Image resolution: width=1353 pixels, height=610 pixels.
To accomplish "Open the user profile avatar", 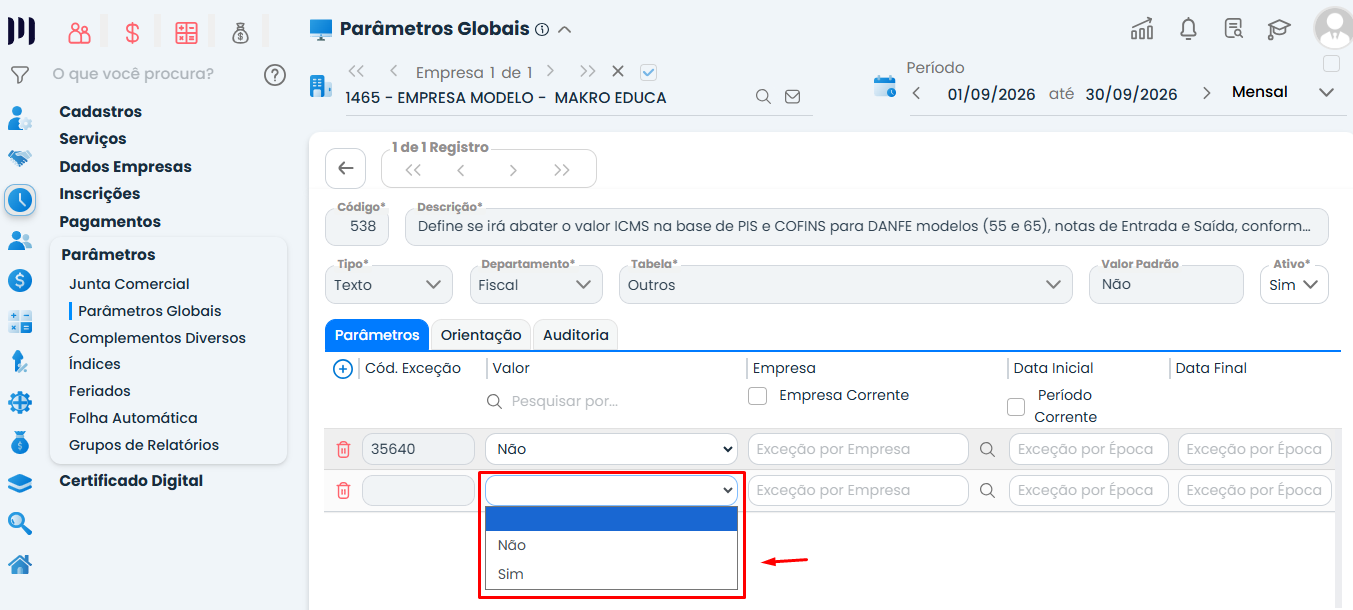I will point(1333,27).
